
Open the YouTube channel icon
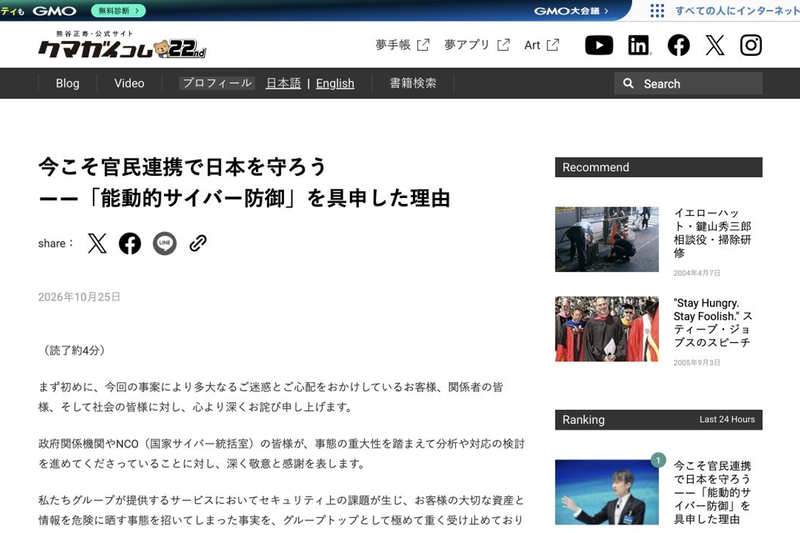599,45
